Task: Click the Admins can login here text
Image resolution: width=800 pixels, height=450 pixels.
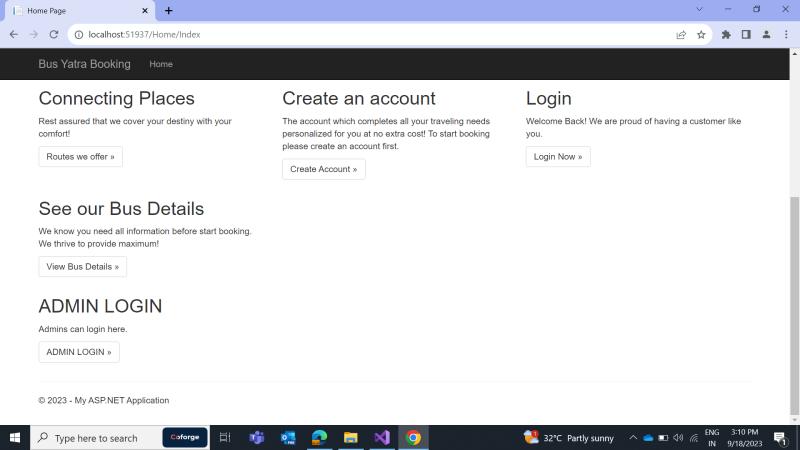Action: click(x=83, y=329)
